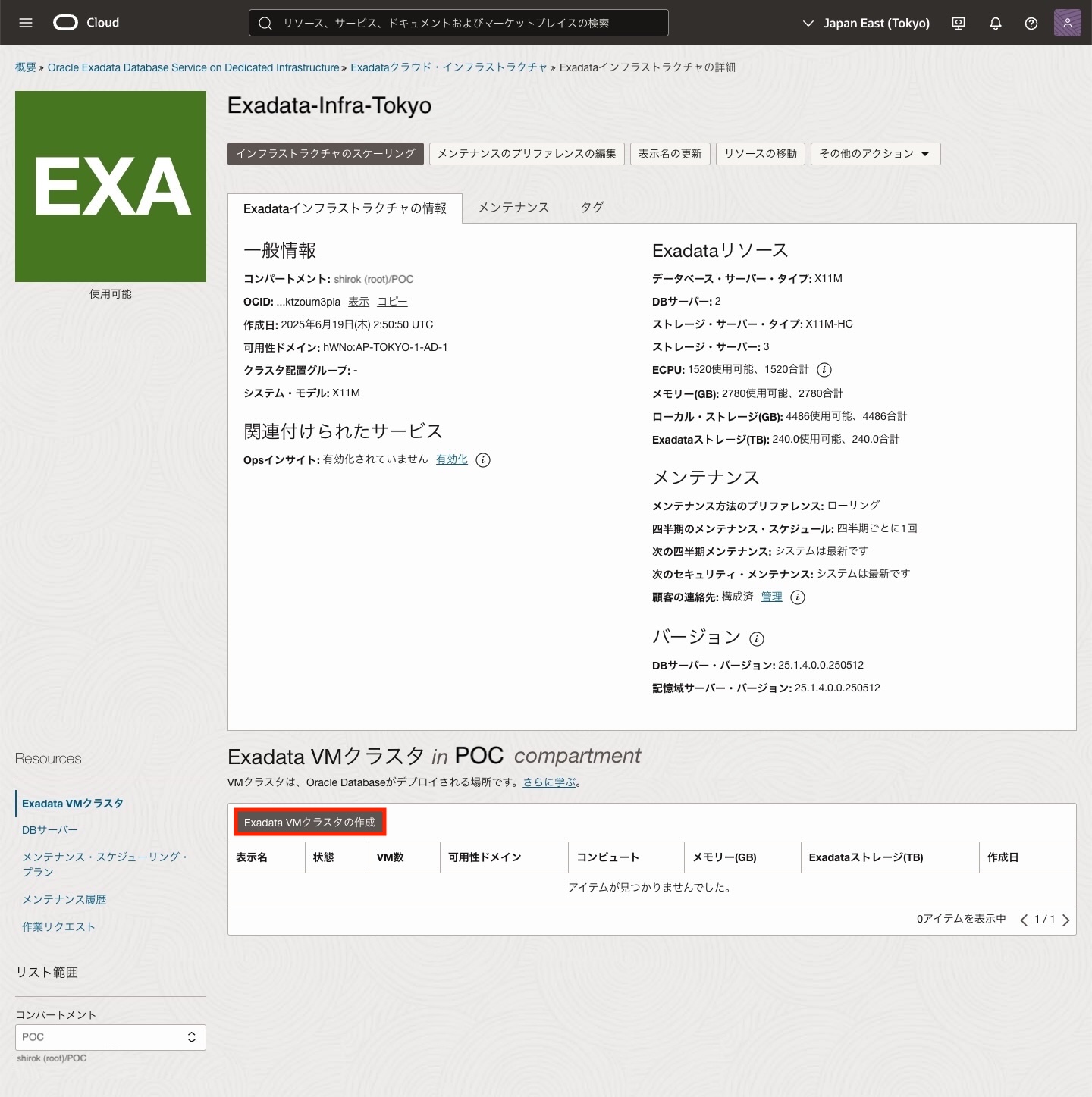This screenshot has width=1092, height=1097.
Task: Open the Japan East (Tokyo) region selector
Action: tap(867, 23)
